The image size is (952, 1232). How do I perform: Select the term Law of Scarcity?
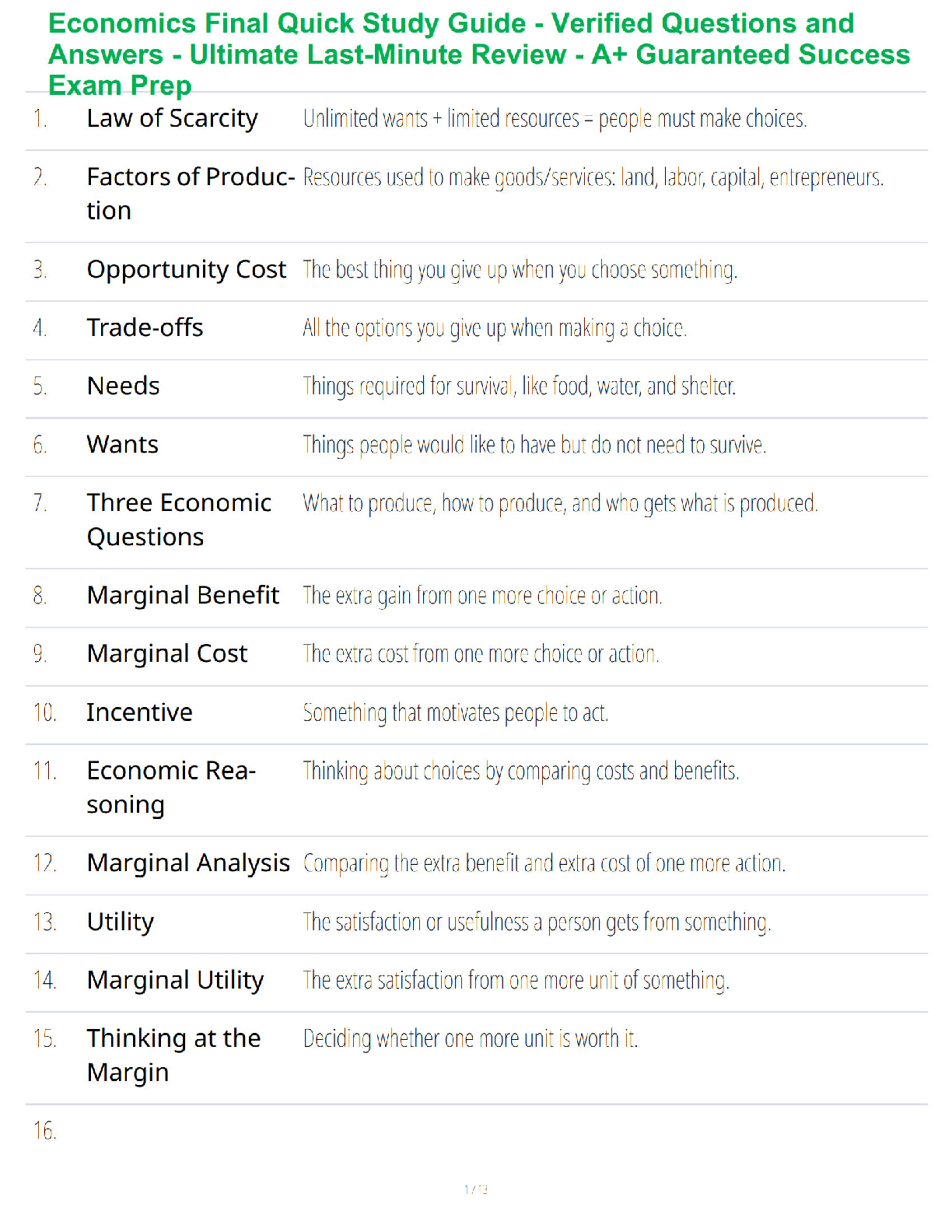(172, 119)
